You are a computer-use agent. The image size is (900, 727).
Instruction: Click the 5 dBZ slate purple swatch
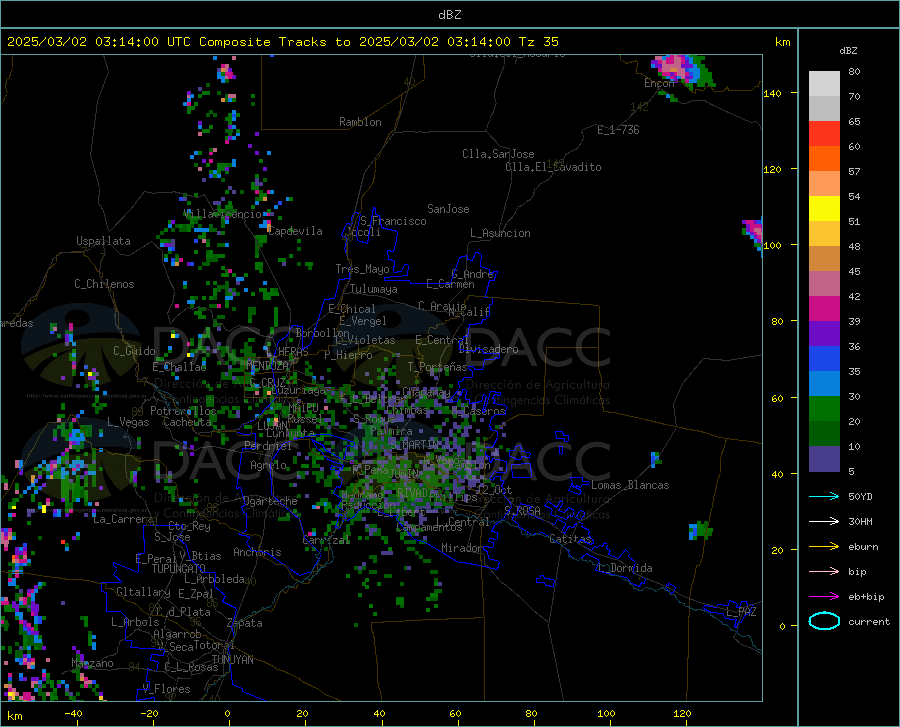(x=824, y=459)
